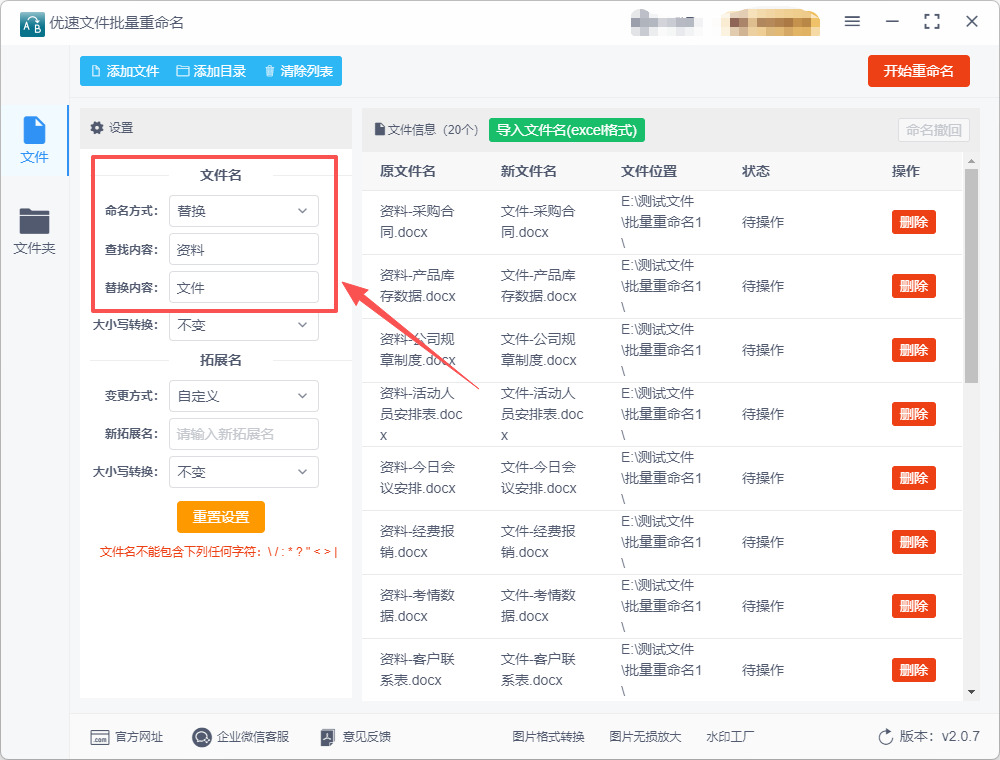Expand filename 大小写转换 dropdown under 替换内容
Image resolution: width=1000 pixels, height=760 pixels.
click(x=243, y=325)
